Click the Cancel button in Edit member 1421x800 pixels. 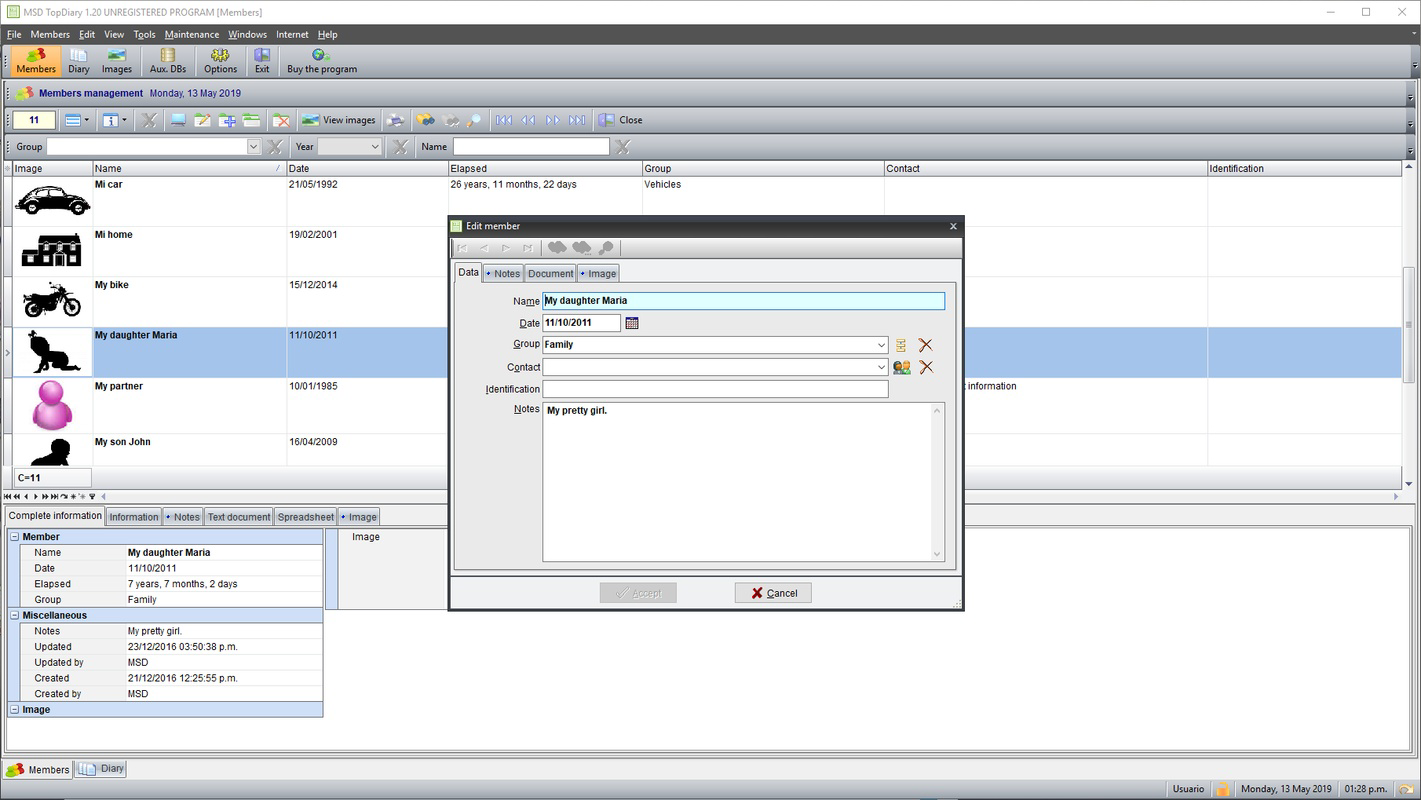click(x=773, y=593)
